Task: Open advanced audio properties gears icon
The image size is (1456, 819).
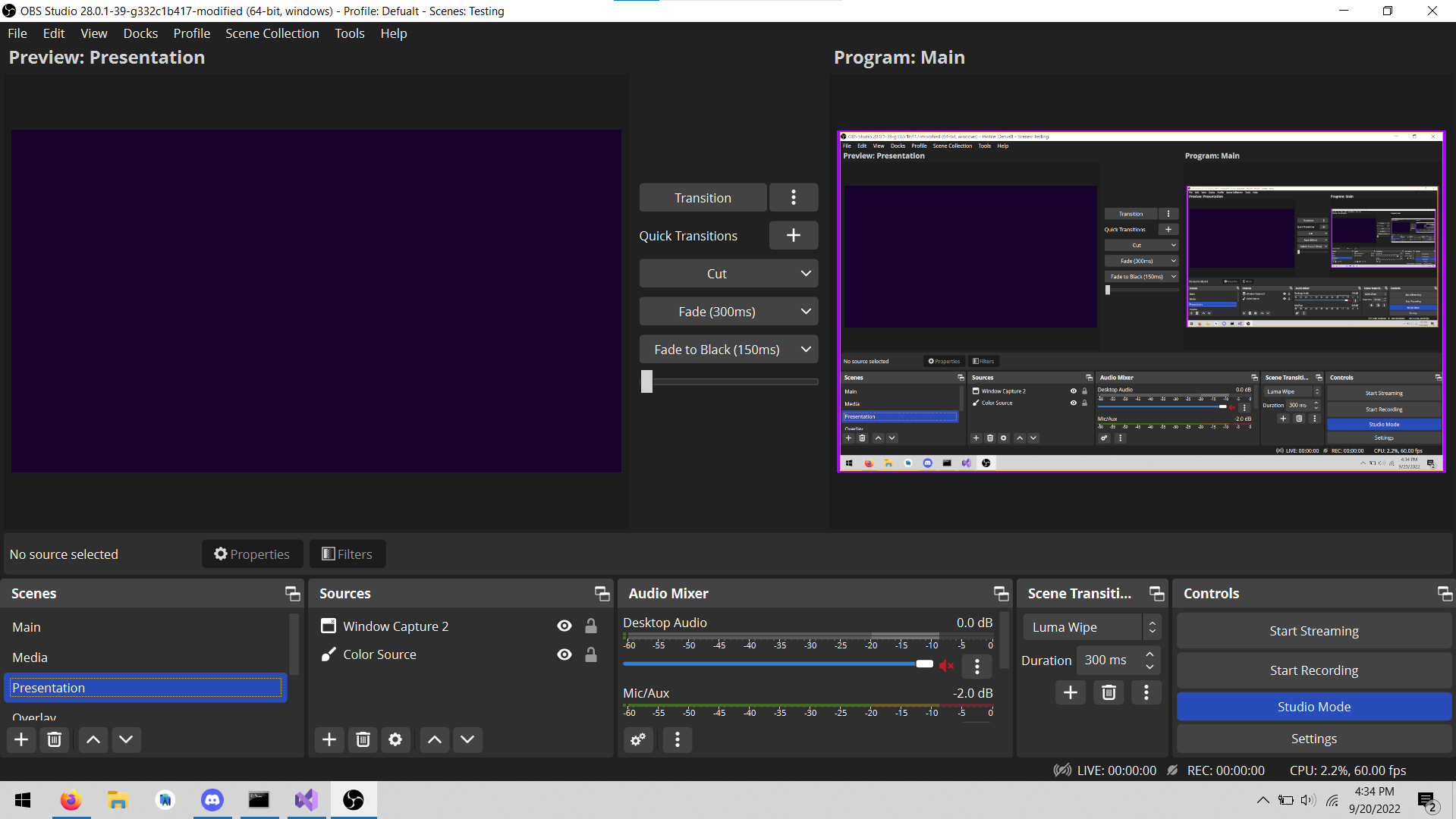Action: pos(638,739)
